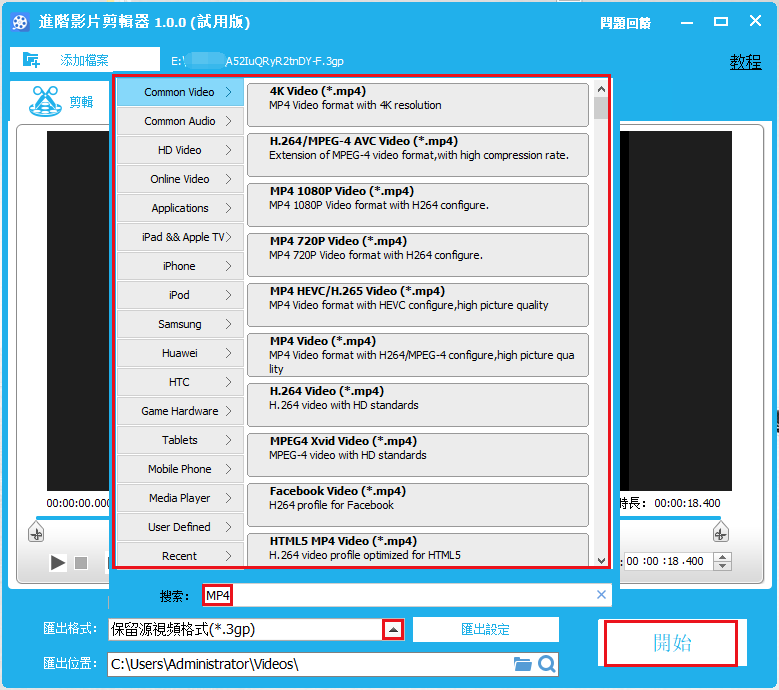The width and height of the screenshot is (779, 690).
Task: Open the Mobile Phone category
Action: pos(180,468)
